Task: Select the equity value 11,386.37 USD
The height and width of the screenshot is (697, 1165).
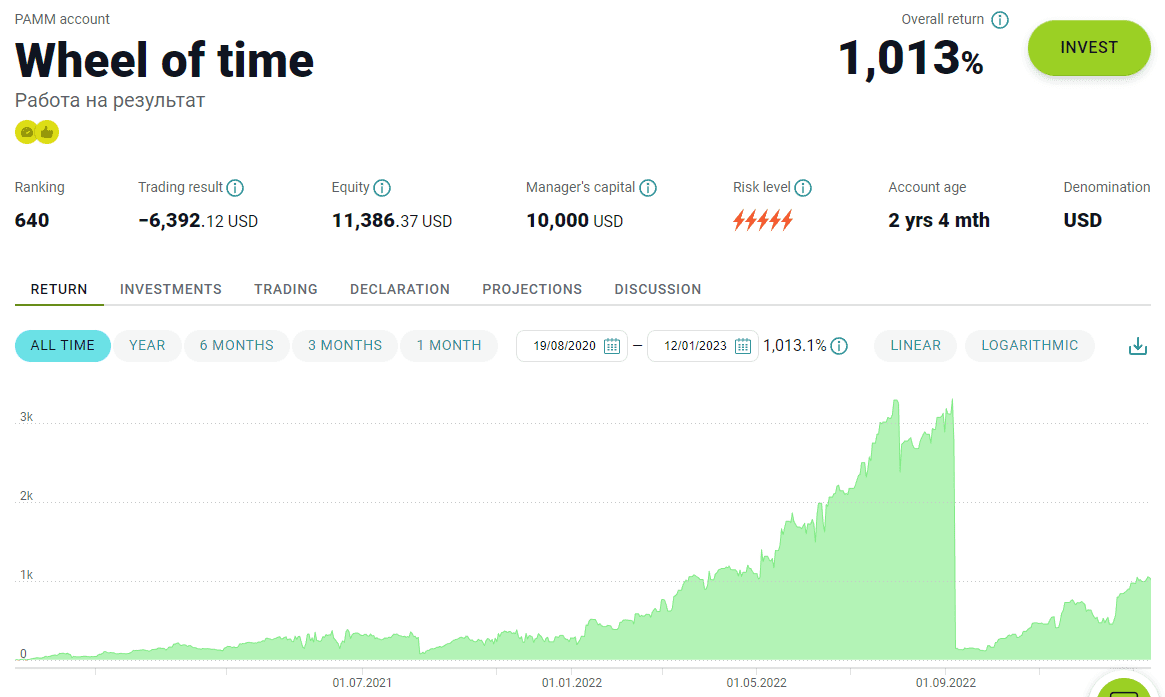Action: 392,221
